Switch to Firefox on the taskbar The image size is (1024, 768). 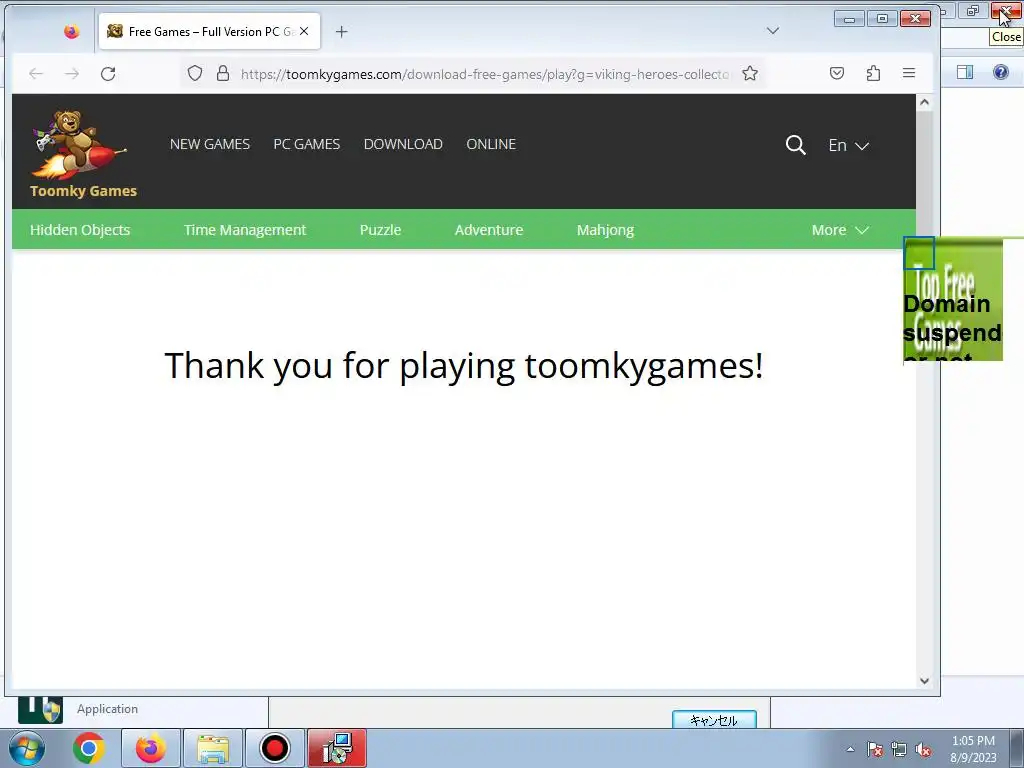(x=150, y=748)
